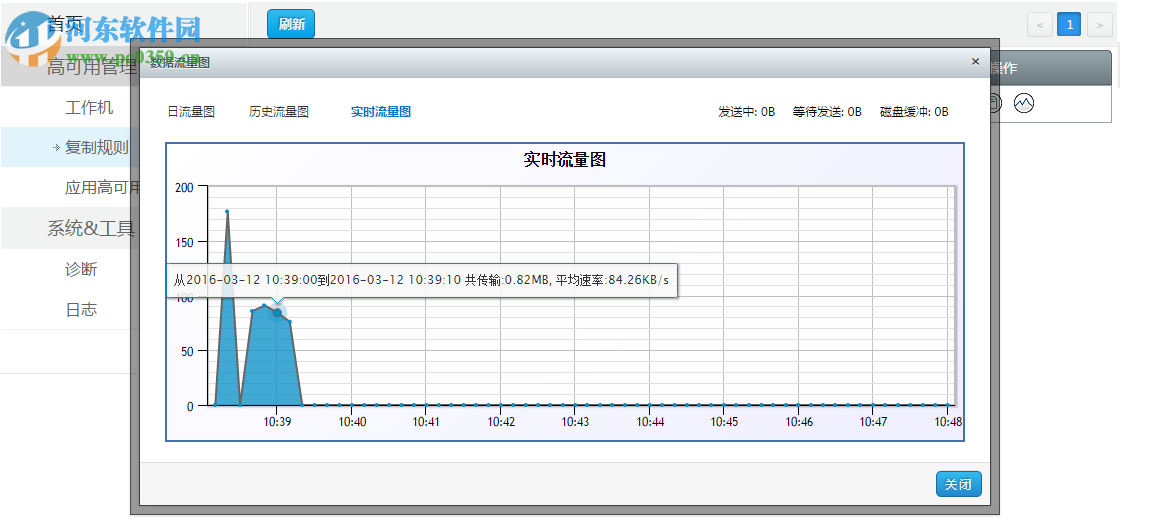
Task: Click the 10:48 time axis label
Action: pyautogui.click(x=948, y=421)
